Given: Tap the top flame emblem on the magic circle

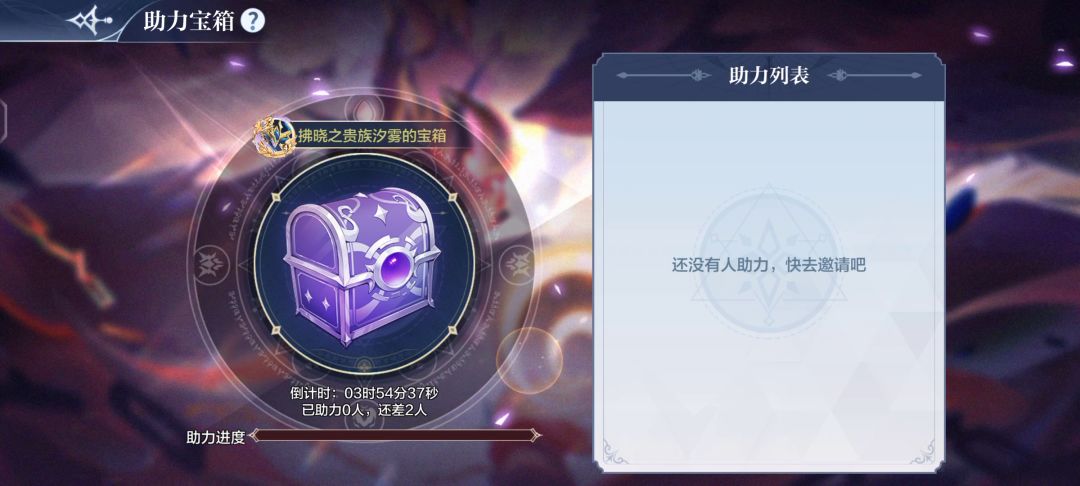Looking at the screenshot, I should [363, 109].
